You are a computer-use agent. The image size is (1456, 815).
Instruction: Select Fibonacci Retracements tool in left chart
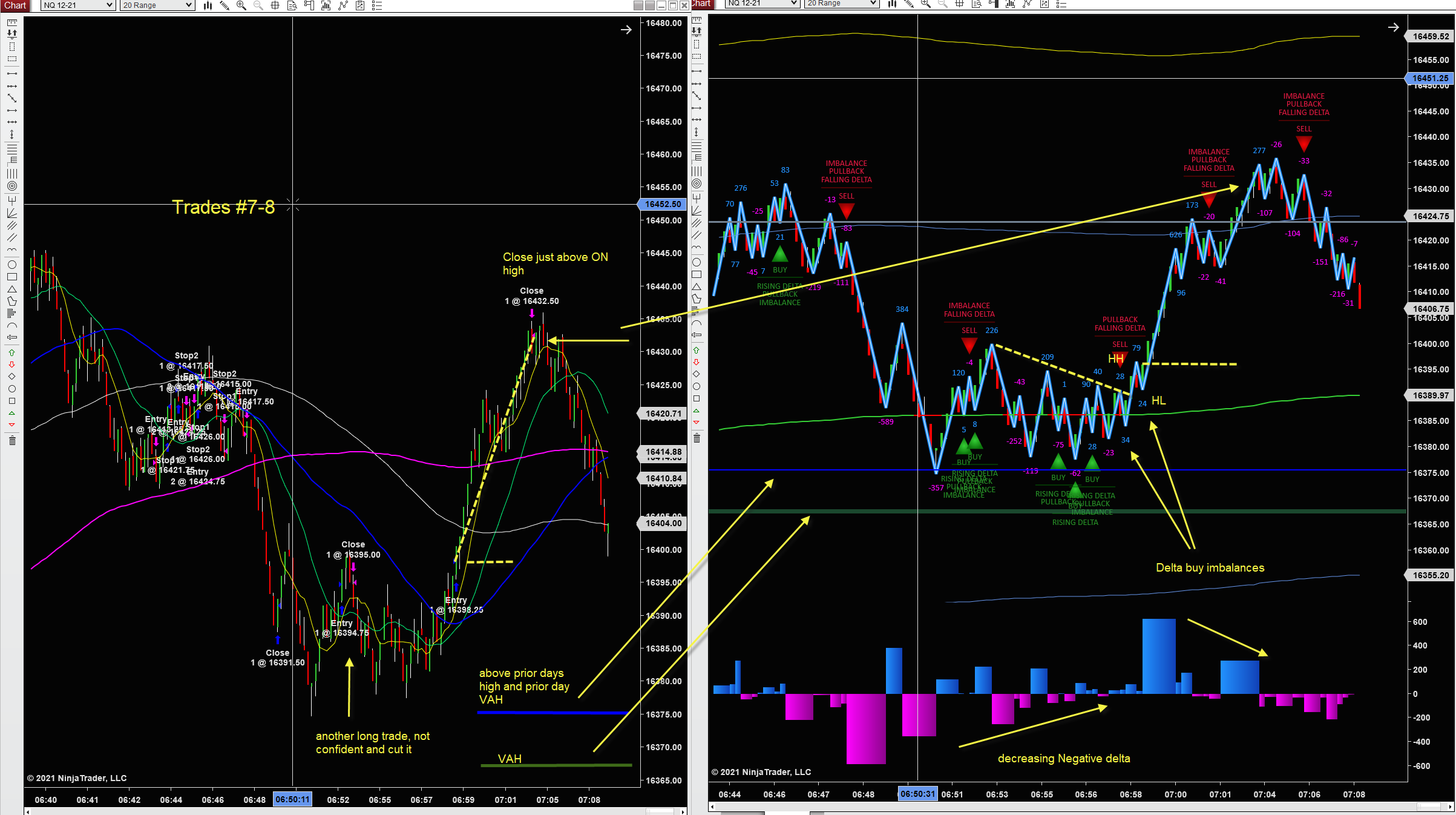[x=11, y=148]
